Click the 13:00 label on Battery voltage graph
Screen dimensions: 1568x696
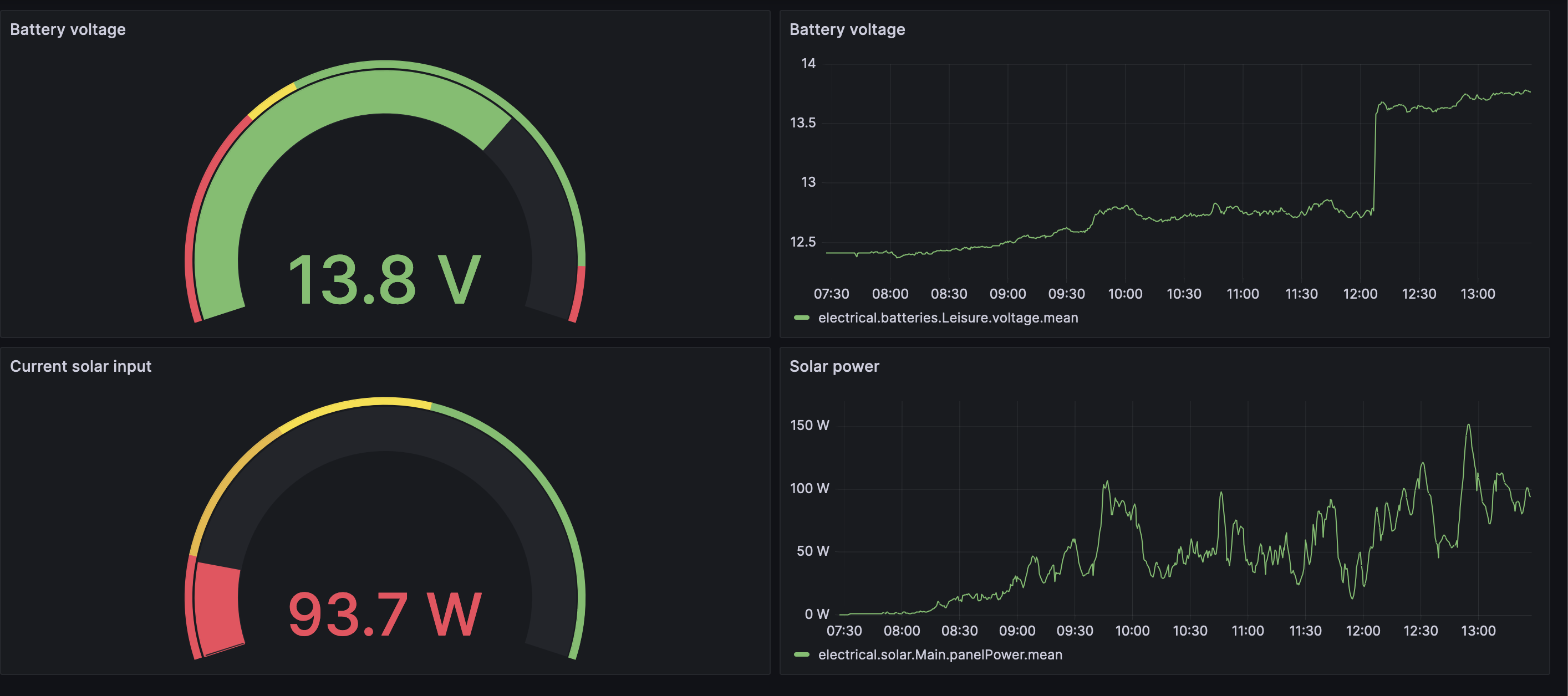point(1477,294)
